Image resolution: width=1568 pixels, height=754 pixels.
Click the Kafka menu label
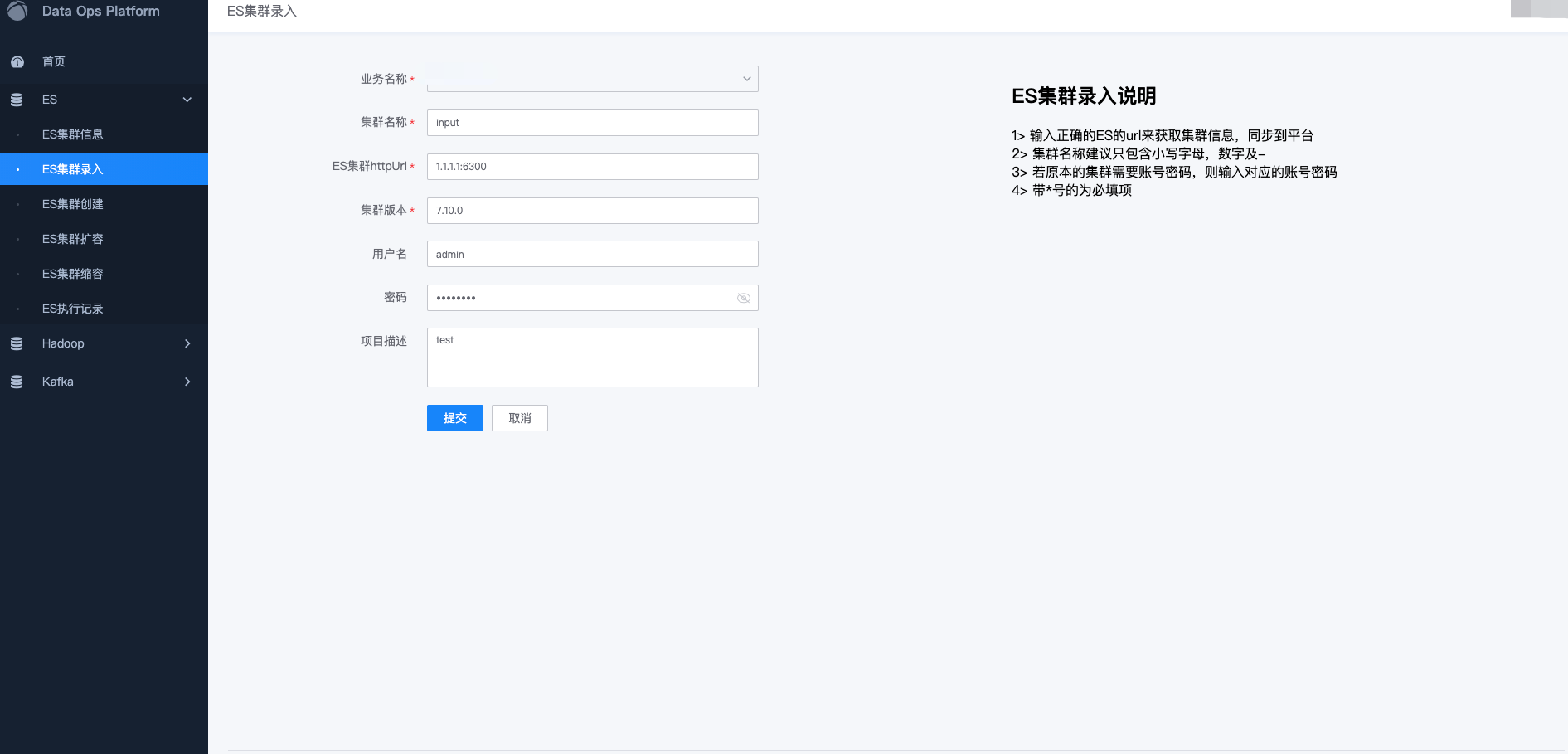coord(58,382)
